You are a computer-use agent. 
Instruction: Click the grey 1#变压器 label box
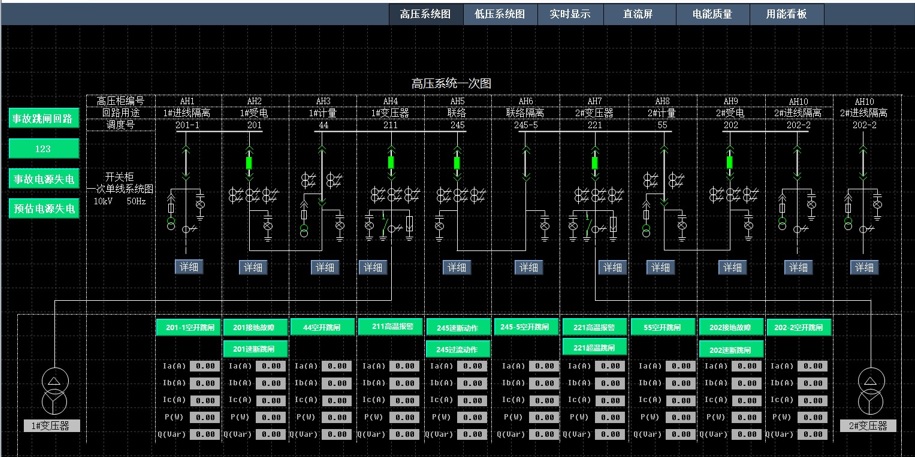(x=52, y=425)
